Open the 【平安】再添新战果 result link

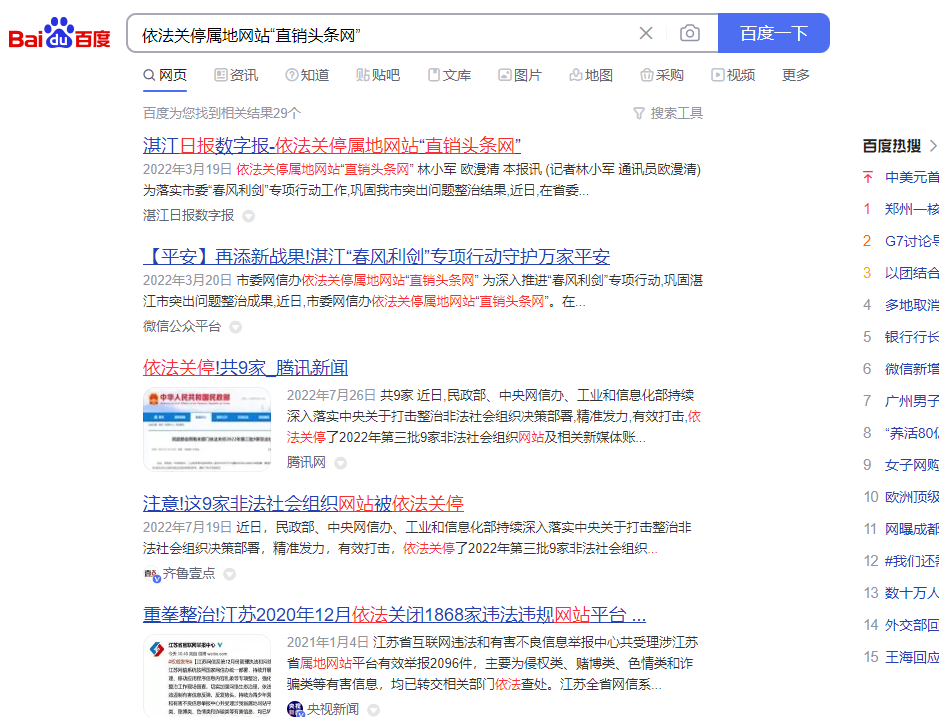point(376,256)
